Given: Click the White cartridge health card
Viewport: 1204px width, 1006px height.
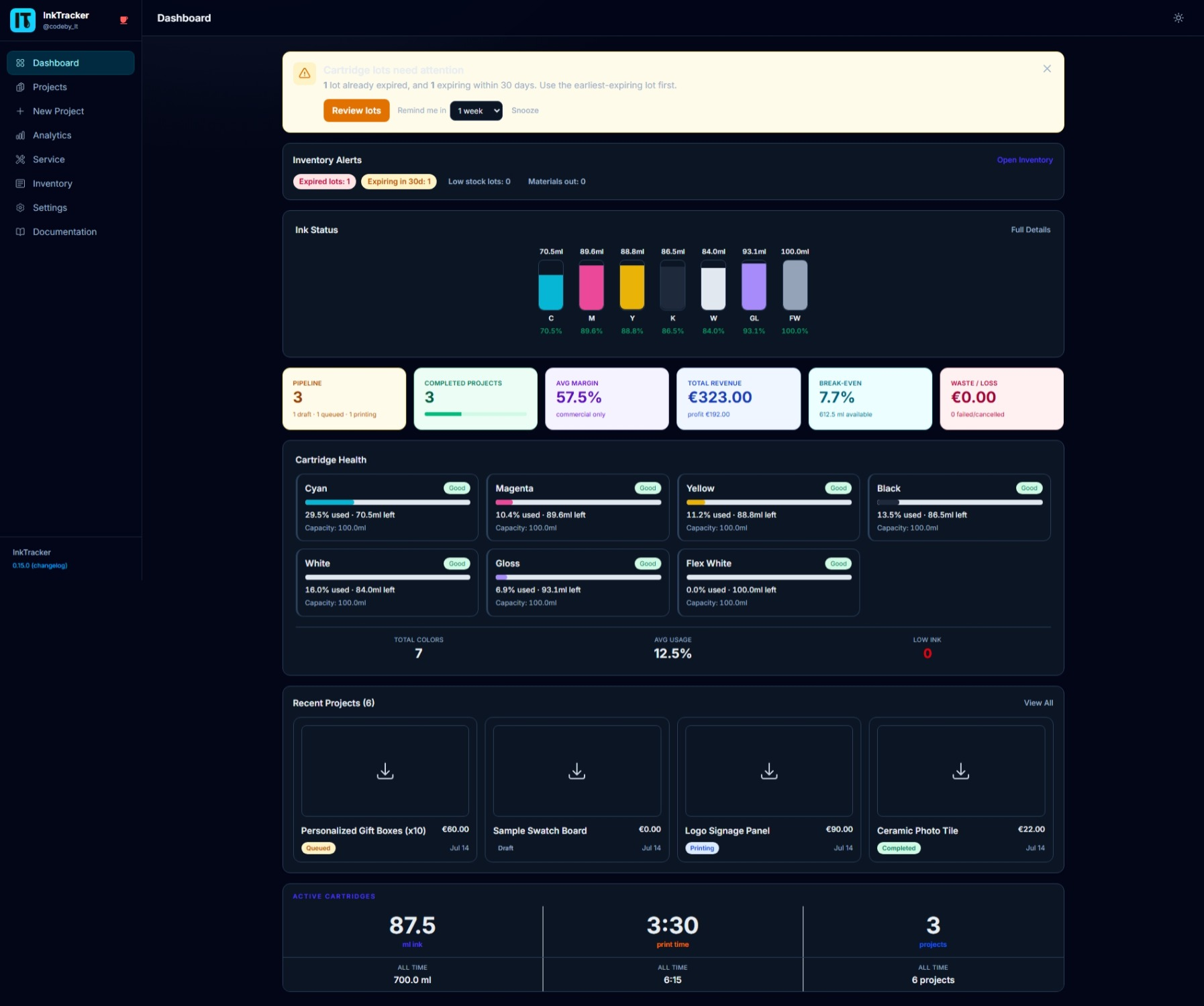Looking at the screenshot, I should [387, 583].
